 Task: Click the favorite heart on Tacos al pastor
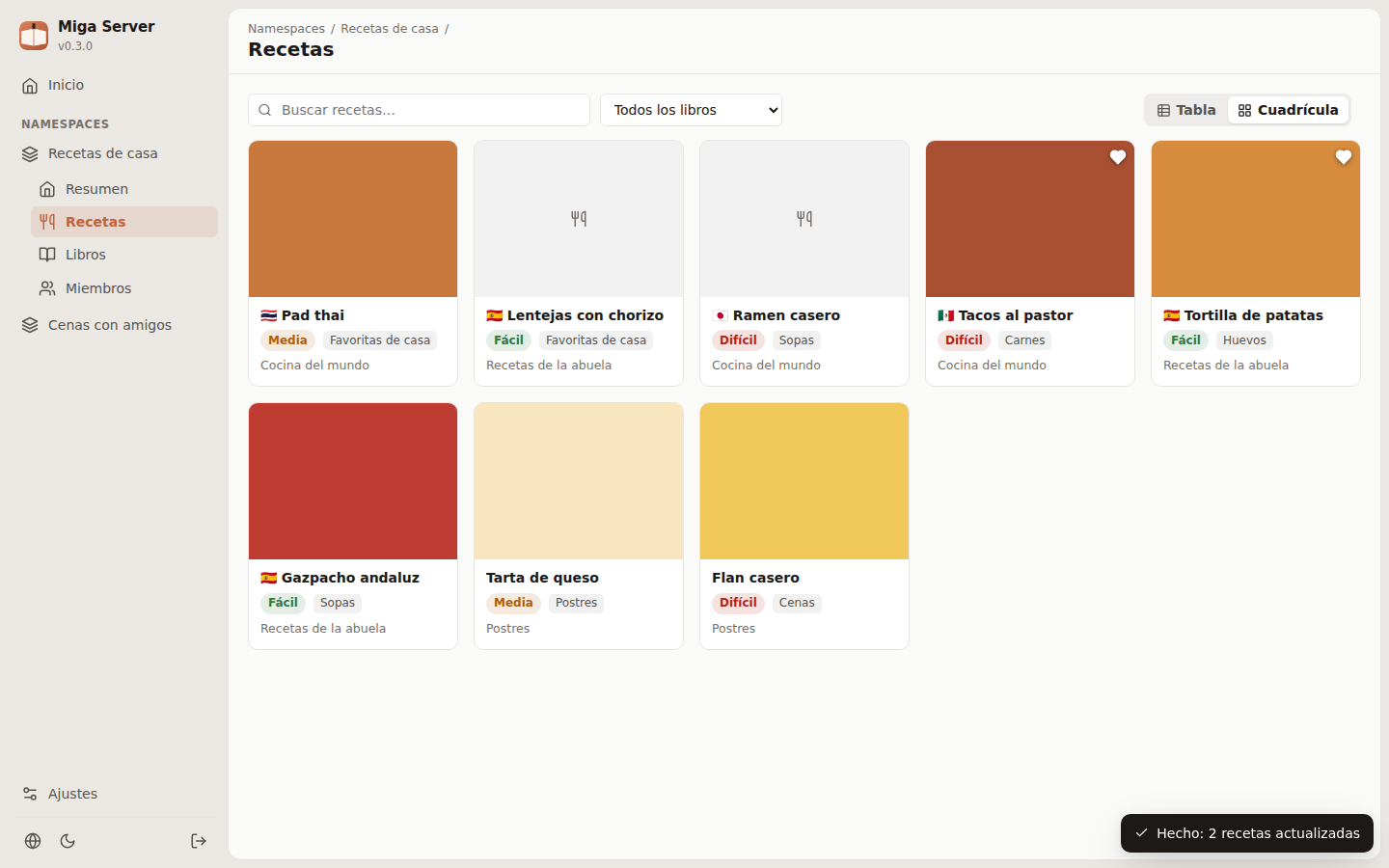[1118, 157]
